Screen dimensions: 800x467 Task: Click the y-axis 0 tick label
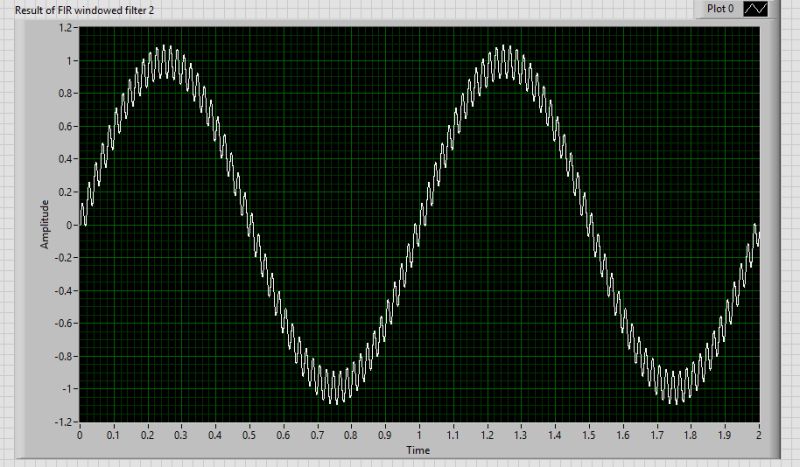click(69, 225)
